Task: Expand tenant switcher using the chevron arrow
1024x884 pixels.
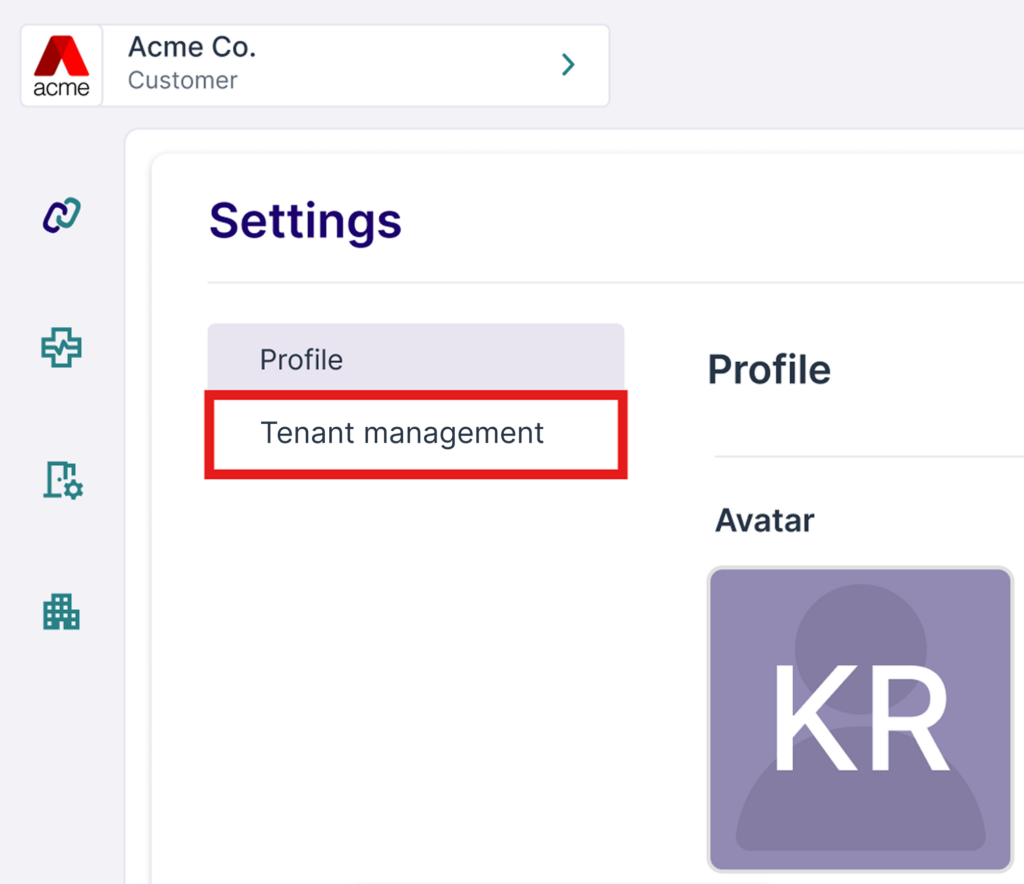Action: click(x=568, y=66)
